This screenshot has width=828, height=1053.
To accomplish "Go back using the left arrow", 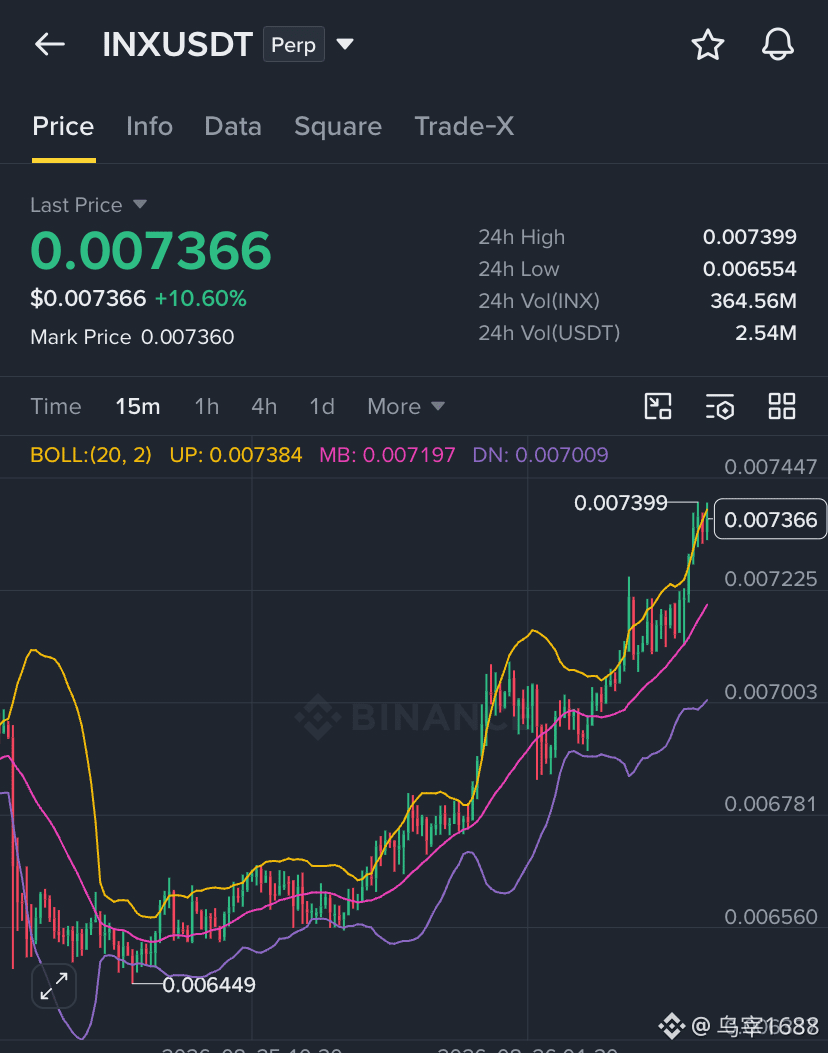I will 50,45.
